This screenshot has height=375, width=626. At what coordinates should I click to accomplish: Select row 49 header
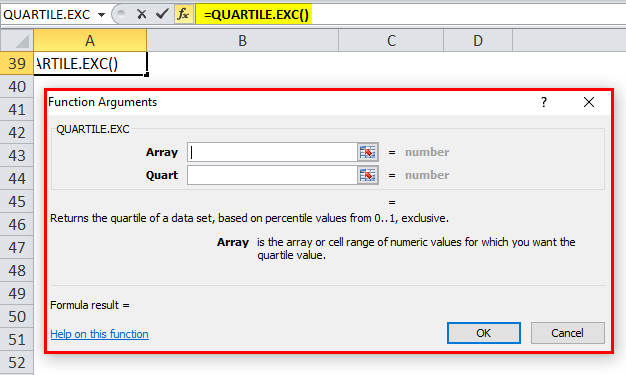tap(17, 294)
